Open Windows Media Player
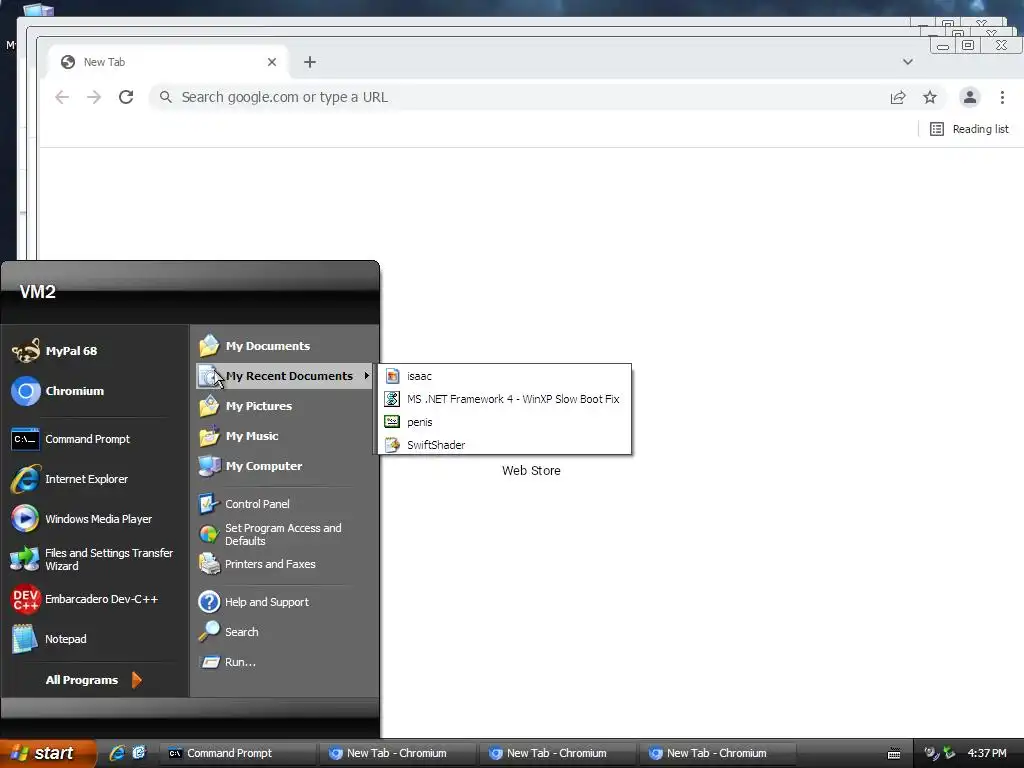This screenshot has height=768, width=1024. 82,519
